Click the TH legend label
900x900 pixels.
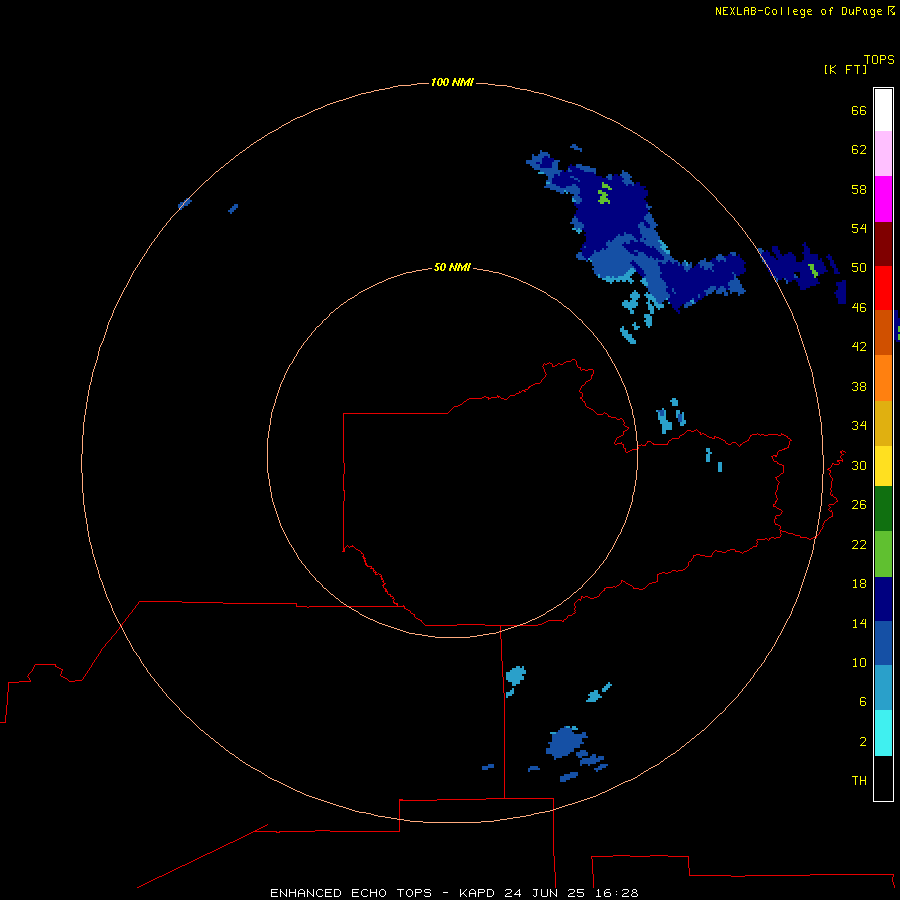tap(859, 780)
